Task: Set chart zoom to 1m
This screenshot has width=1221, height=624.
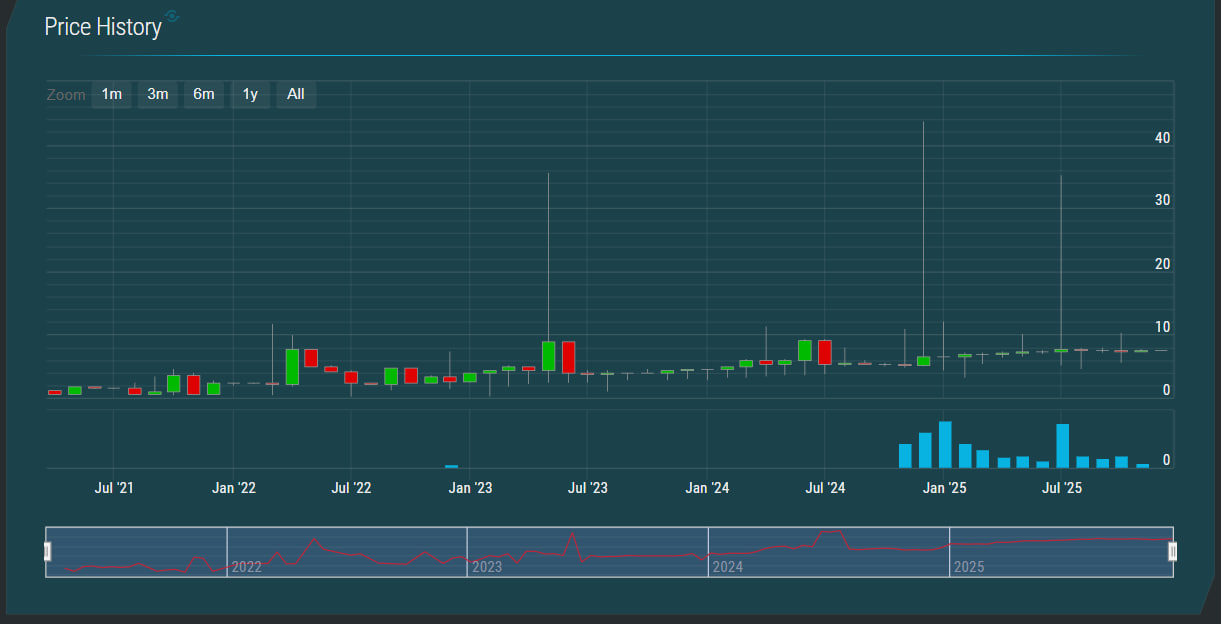Action: click(111, 94)
